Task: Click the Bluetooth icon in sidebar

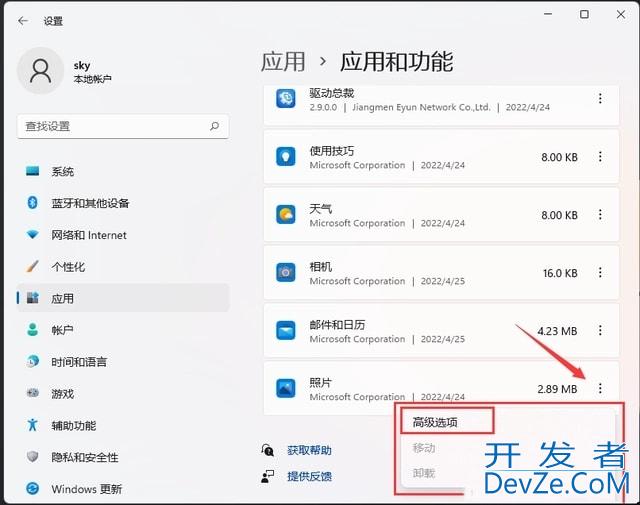Action: [x=32, y=202]
